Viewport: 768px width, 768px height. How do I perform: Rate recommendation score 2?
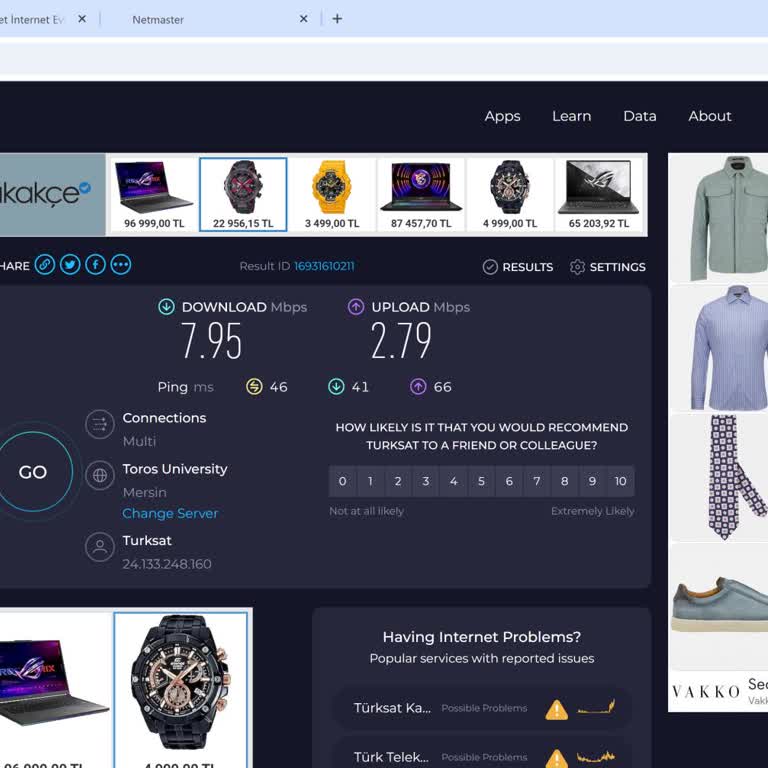(398, 481)
